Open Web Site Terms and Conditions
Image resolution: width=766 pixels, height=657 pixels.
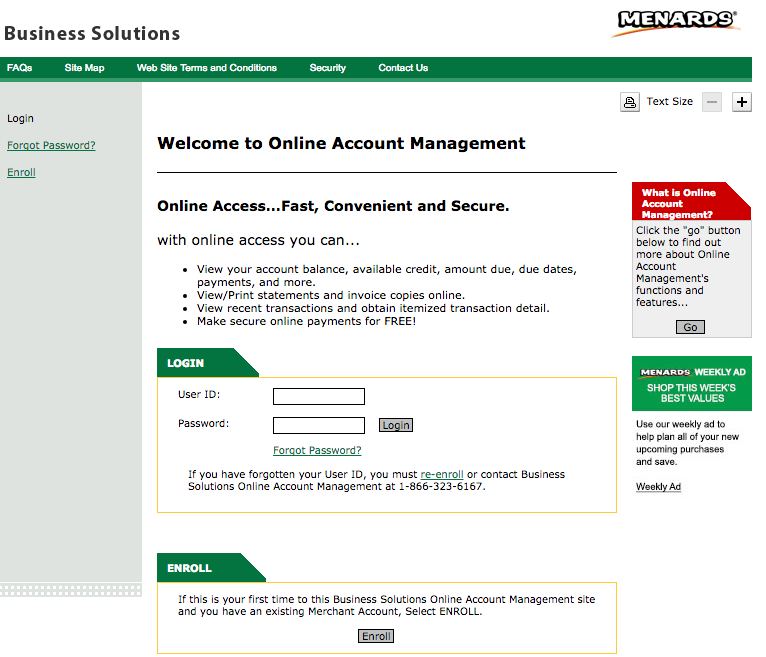(207, 68)
